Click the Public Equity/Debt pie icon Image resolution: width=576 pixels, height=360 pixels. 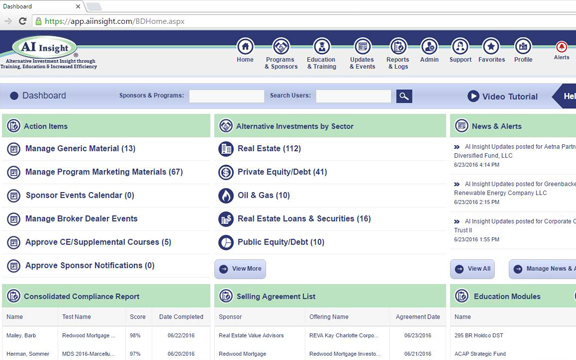pyautogui.click(x=226, y=242)
